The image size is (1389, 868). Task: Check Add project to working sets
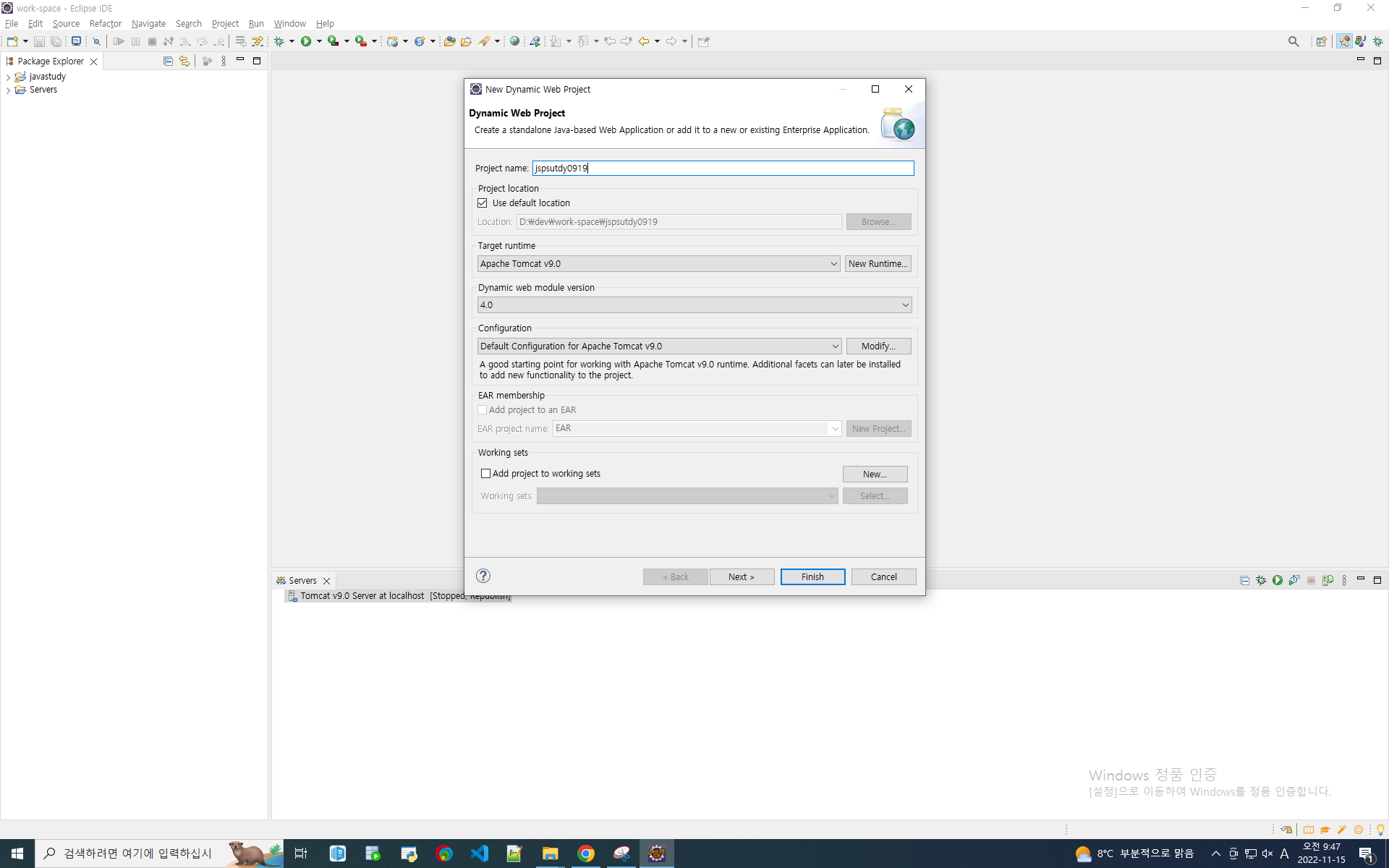486,474
